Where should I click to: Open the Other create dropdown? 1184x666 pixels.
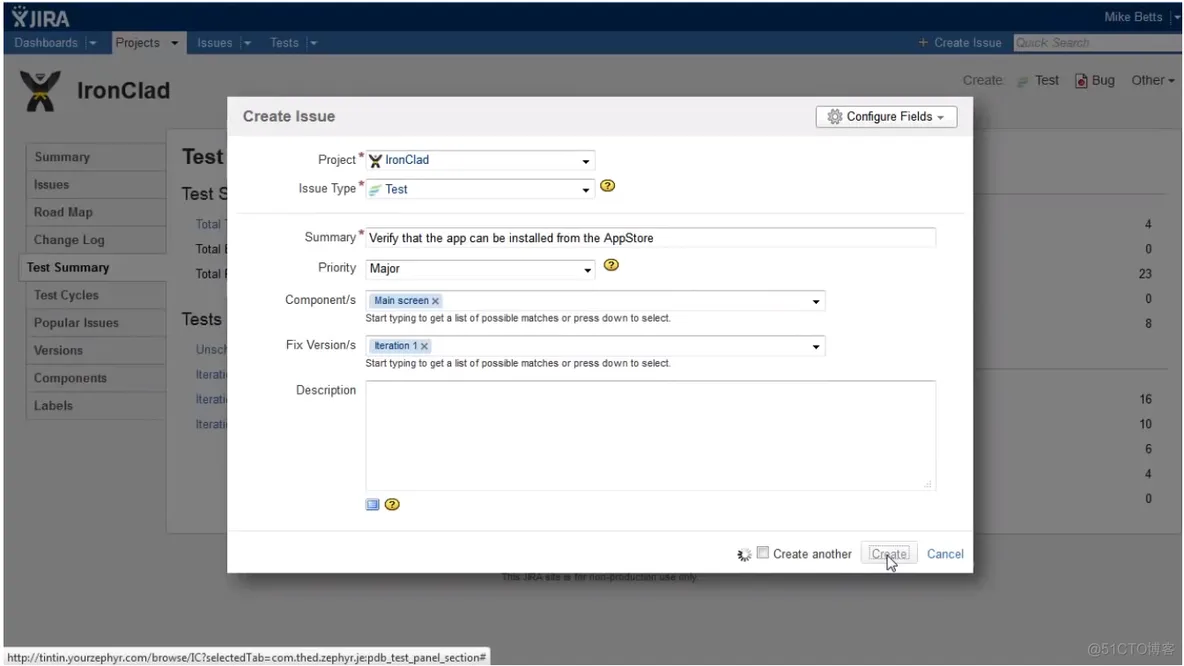[1152, 80]
